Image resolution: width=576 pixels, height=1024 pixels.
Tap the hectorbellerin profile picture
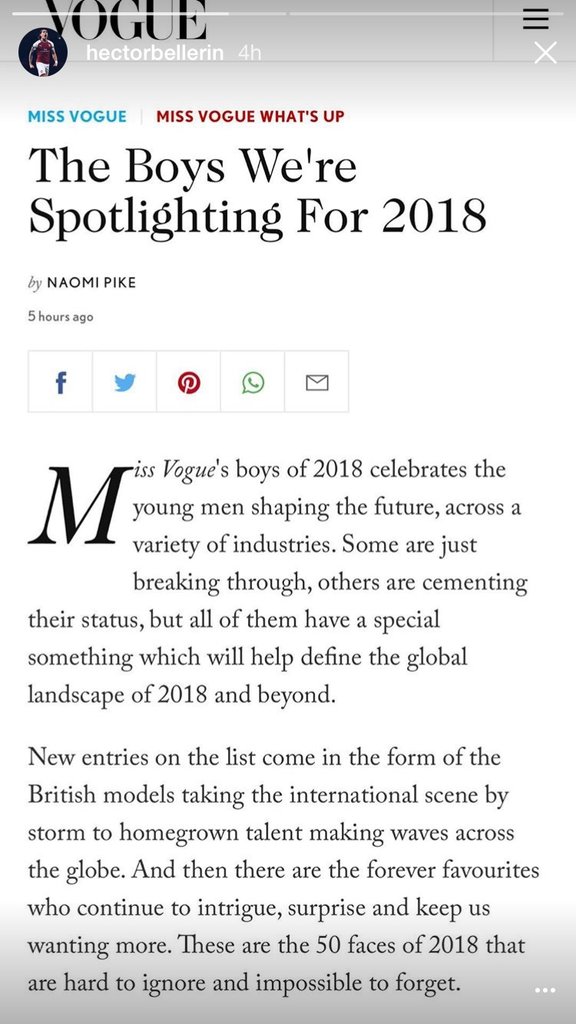42,52
